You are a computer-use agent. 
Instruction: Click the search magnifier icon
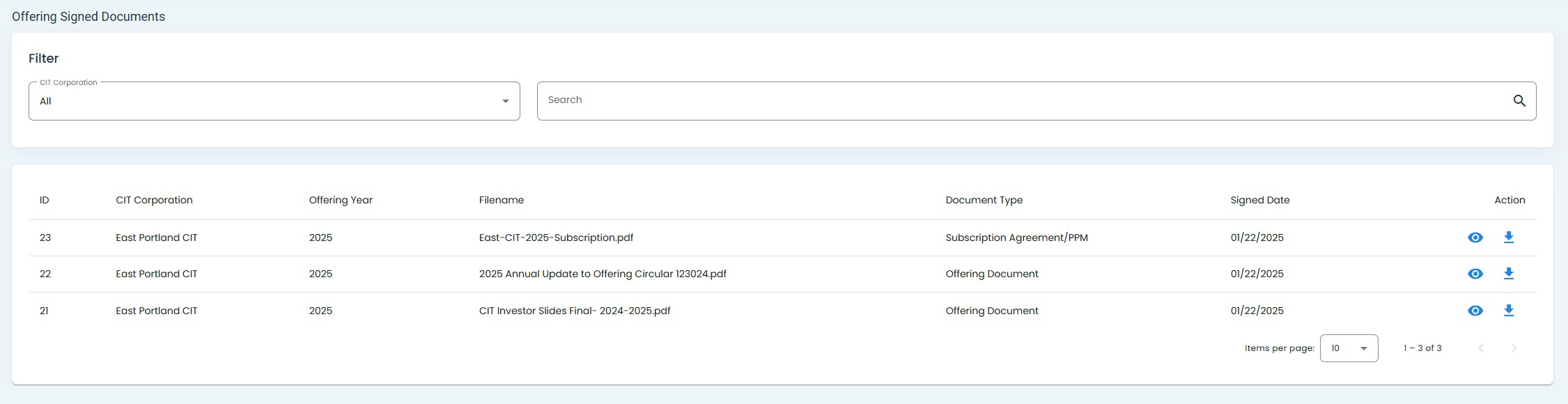(1519, 101)
